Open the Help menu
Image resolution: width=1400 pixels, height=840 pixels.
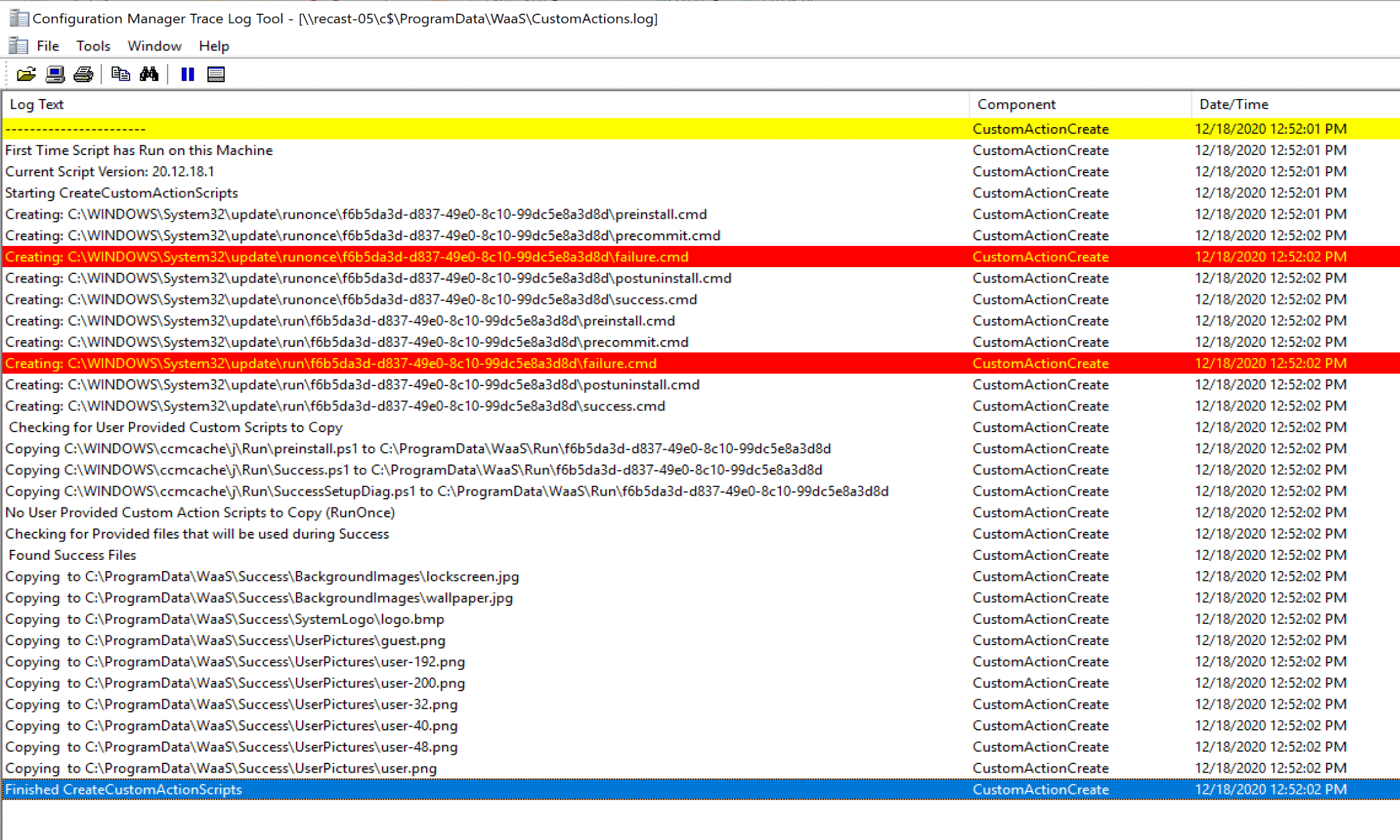point(213,45)
